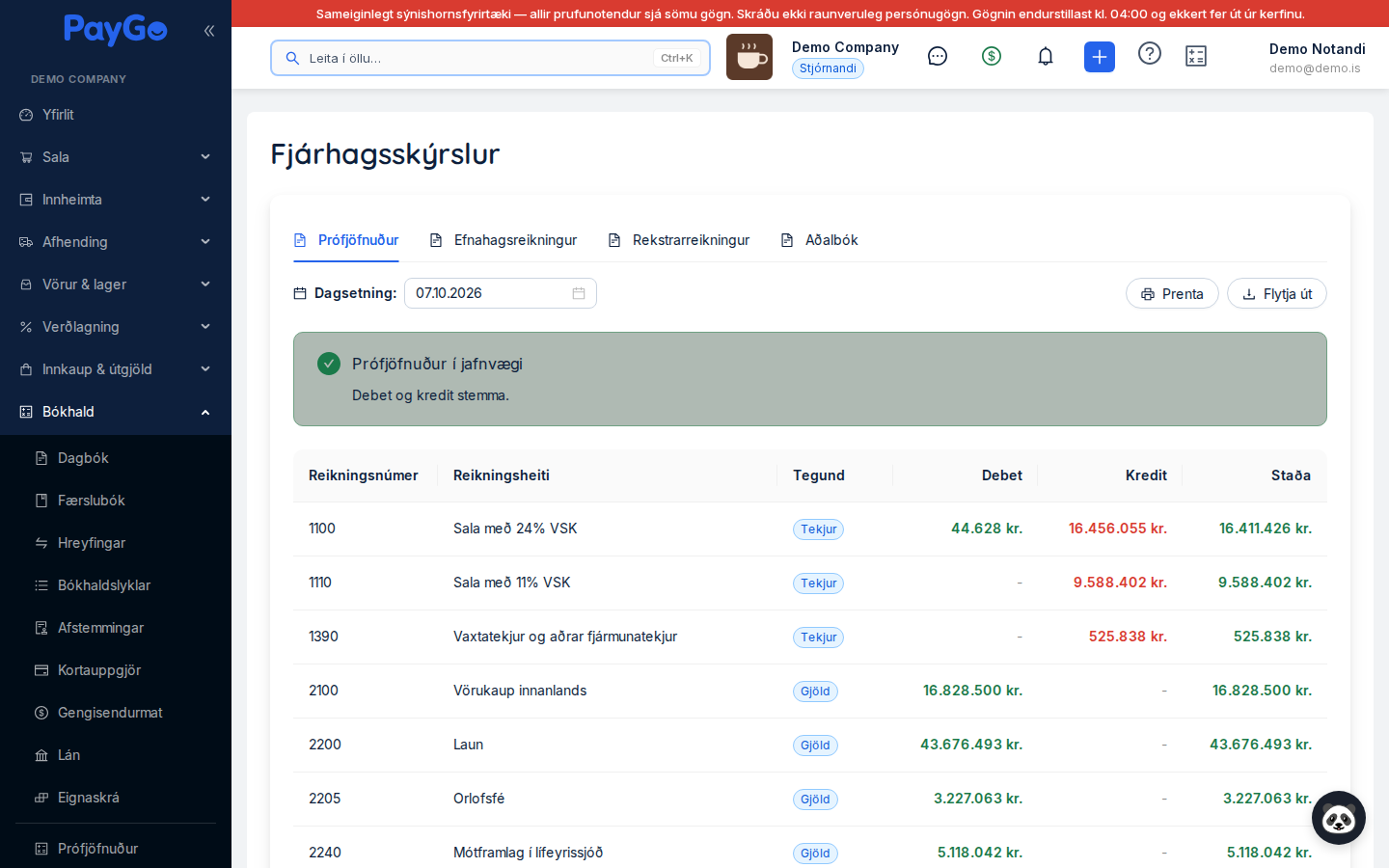This screenshot has height=868, width=1389.
Task: Click the calendar icon in date field
Action: (x=579, y=293)
